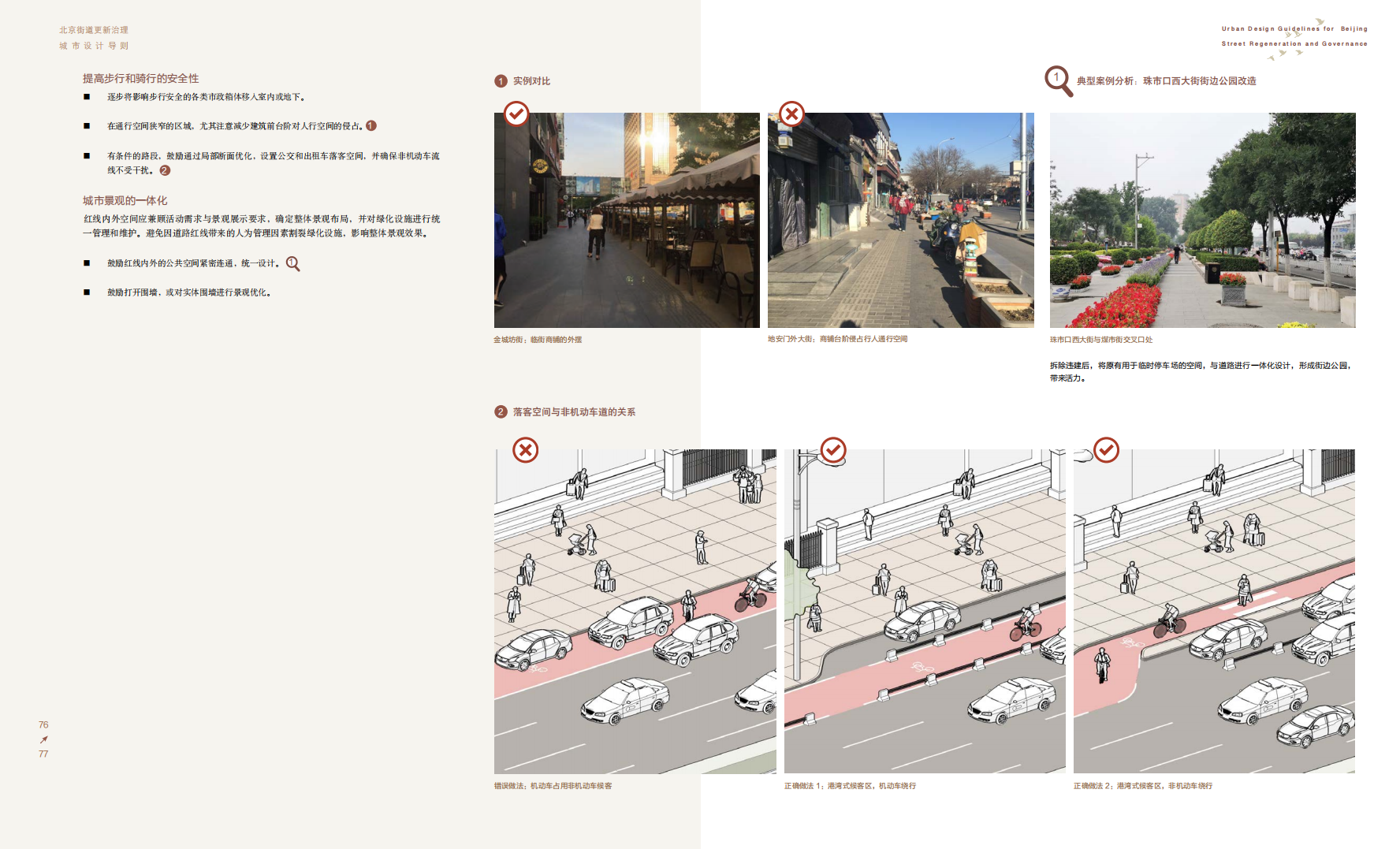Click the check mark on the 正确做法 1 illustration
The height and width of the screenshot is (849, 1400).
click(833, 450)
